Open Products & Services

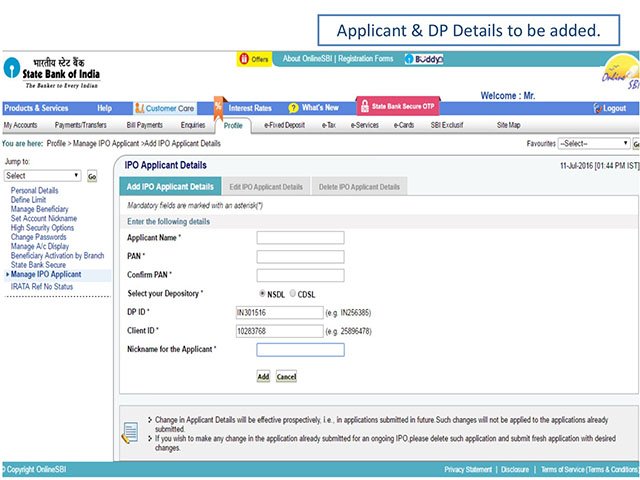36,108
